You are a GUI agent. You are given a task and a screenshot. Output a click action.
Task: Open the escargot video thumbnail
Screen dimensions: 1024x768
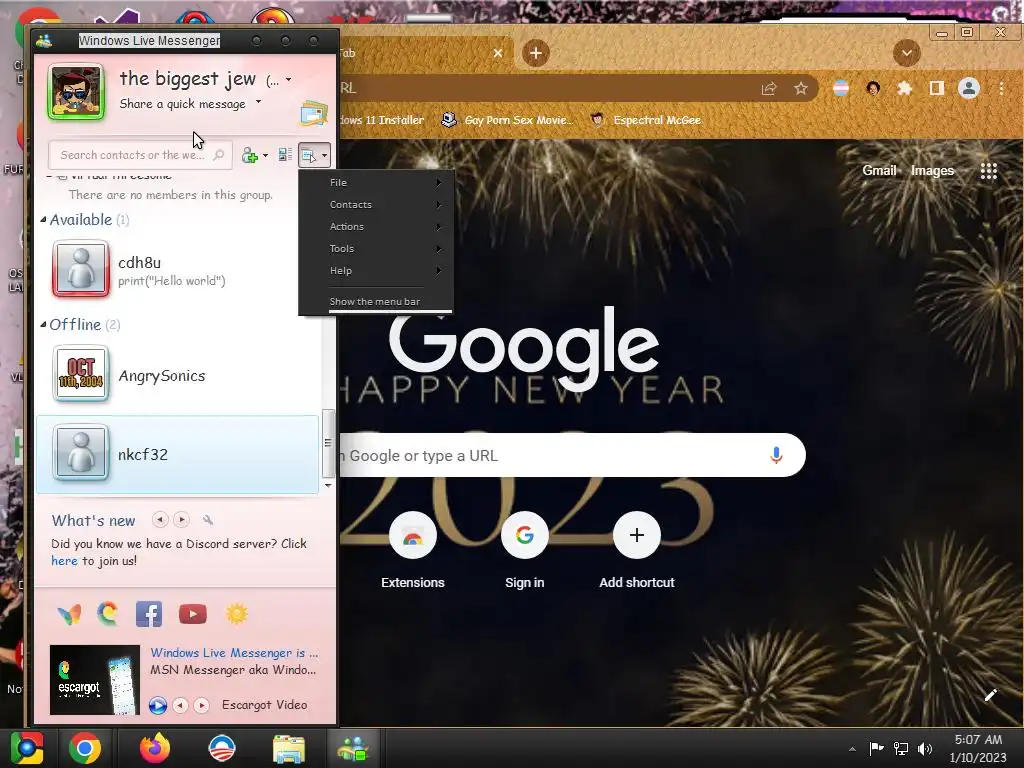point(95,680)
